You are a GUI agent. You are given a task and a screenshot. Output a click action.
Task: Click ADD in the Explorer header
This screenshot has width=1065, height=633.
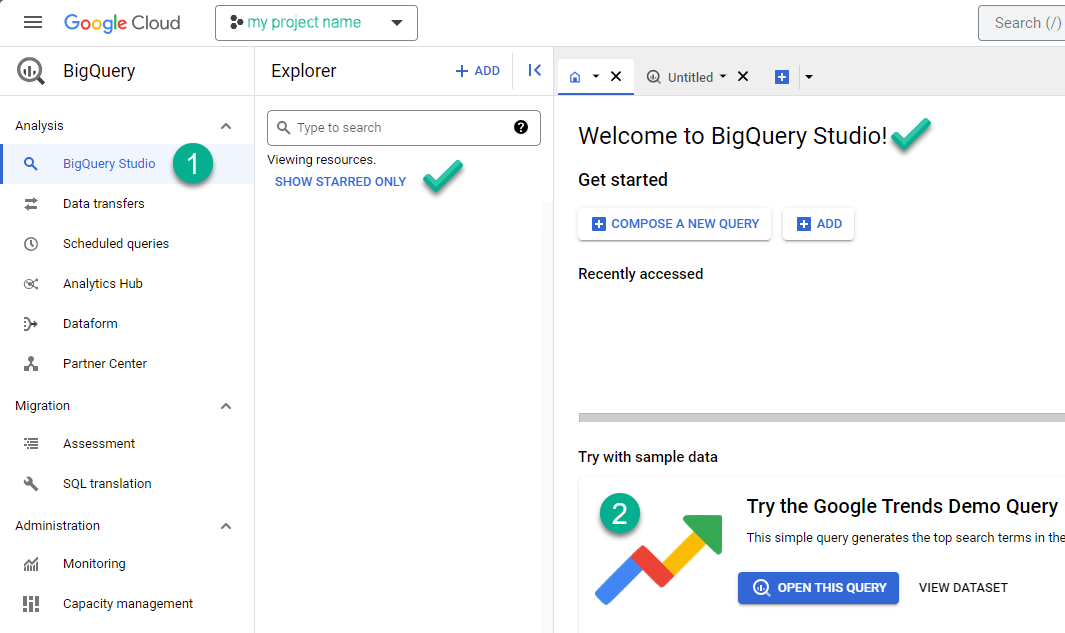click(477, 71)
